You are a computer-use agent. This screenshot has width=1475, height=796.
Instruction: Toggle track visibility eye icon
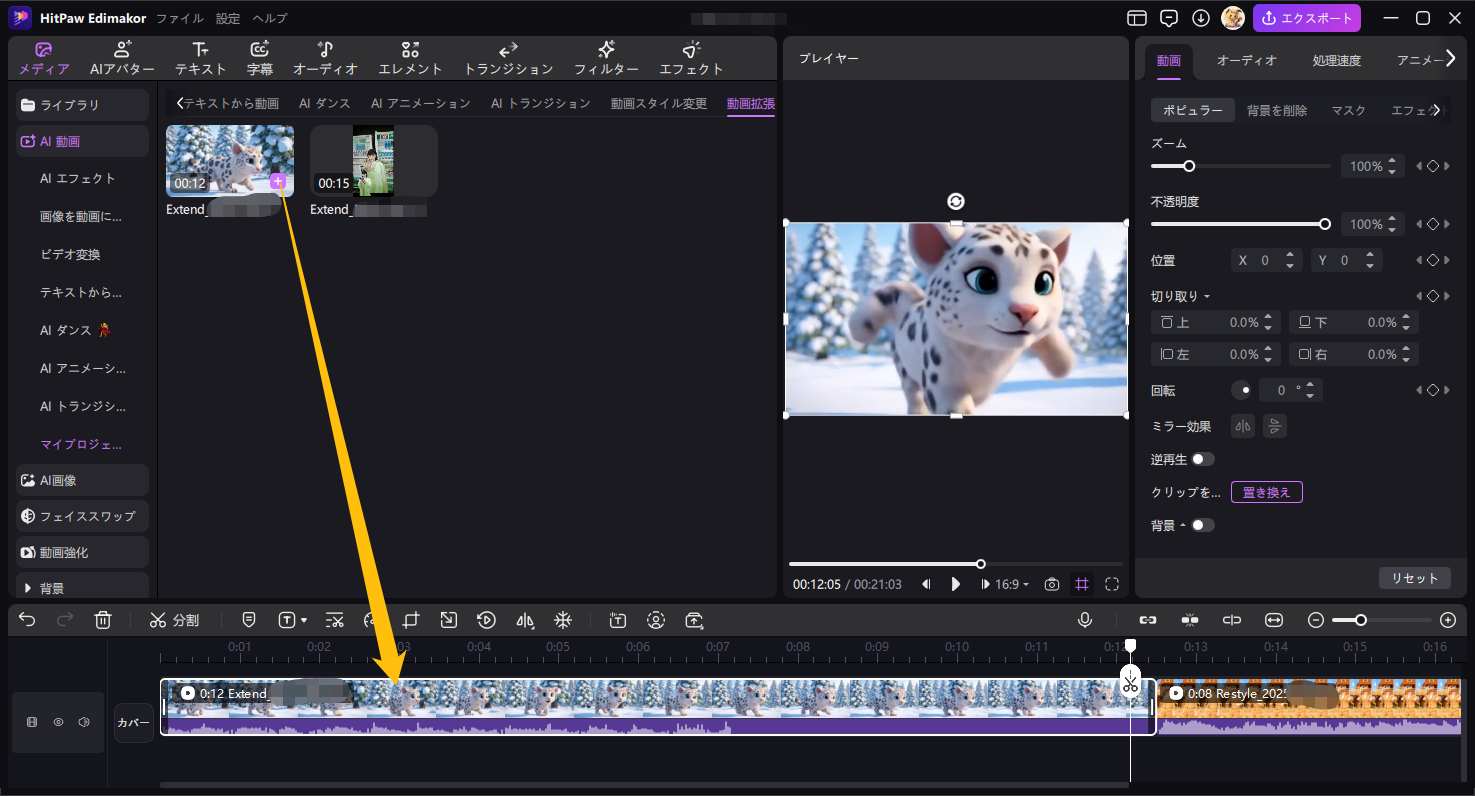tap(58, 722)
